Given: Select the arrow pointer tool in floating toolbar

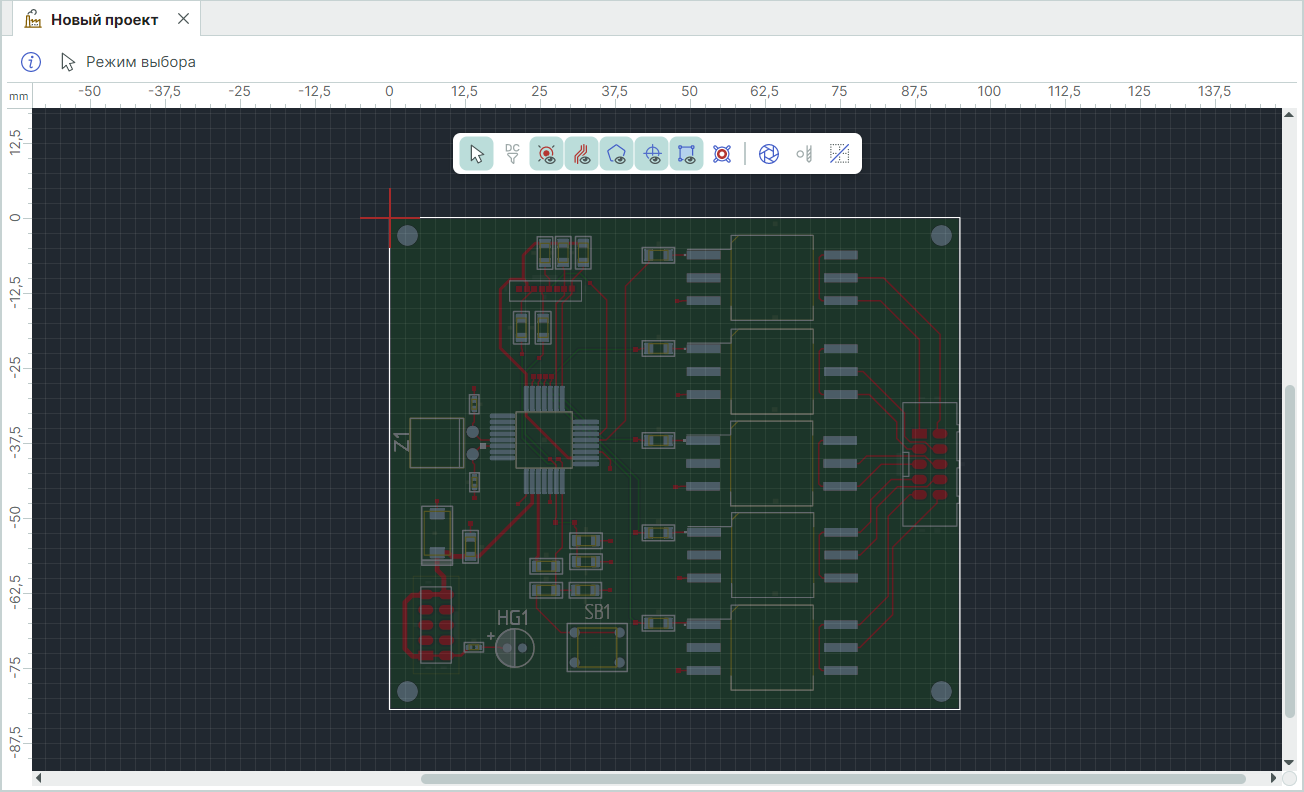Looking at the screenshot, I should click(x=476, y=154).
